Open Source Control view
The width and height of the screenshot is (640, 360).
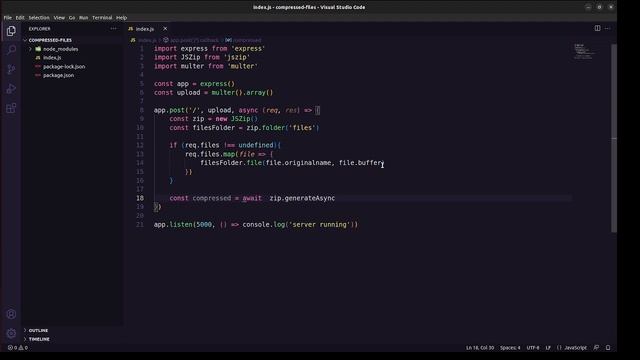coord(11,69)
